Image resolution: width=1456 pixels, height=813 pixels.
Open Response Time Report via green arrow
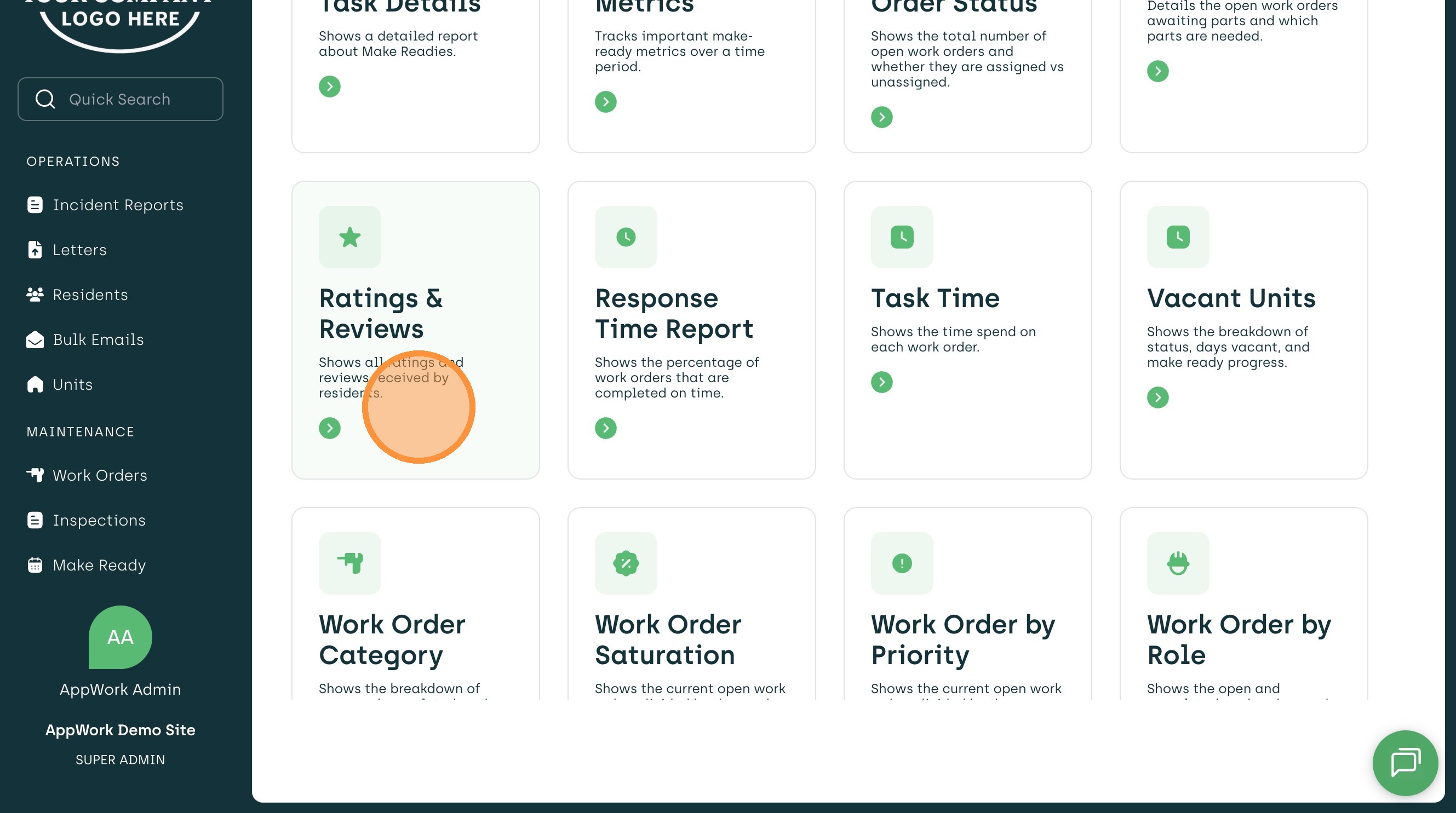point(605,428)
